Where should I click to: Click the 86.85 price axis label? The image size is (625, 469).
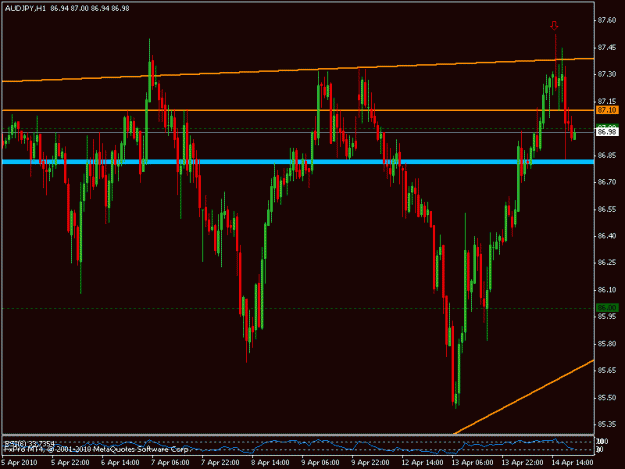coord(607,155)
